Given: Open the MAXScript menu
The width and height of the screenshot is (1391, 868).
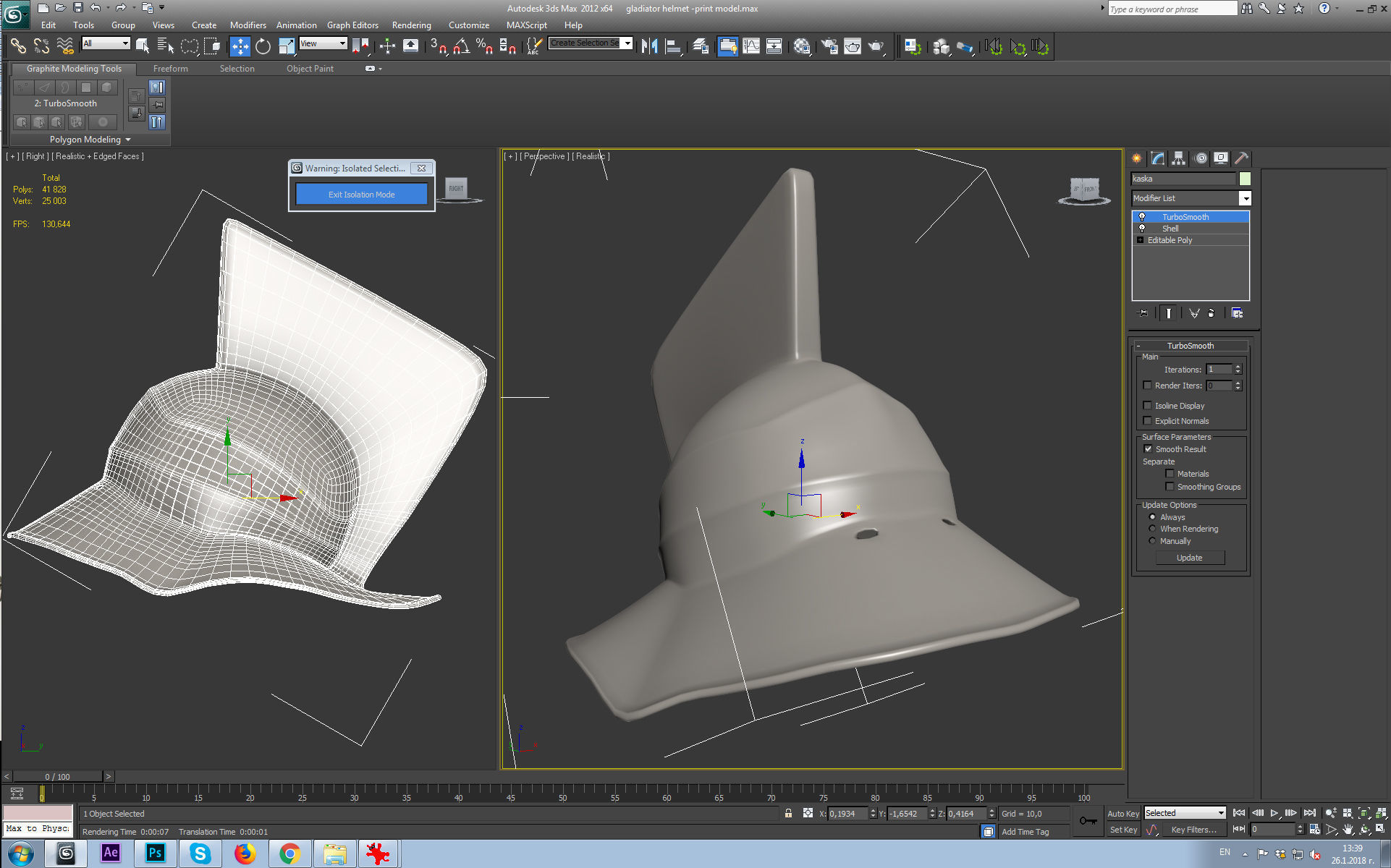Looking at the screenshot, I should pos(526,25).
